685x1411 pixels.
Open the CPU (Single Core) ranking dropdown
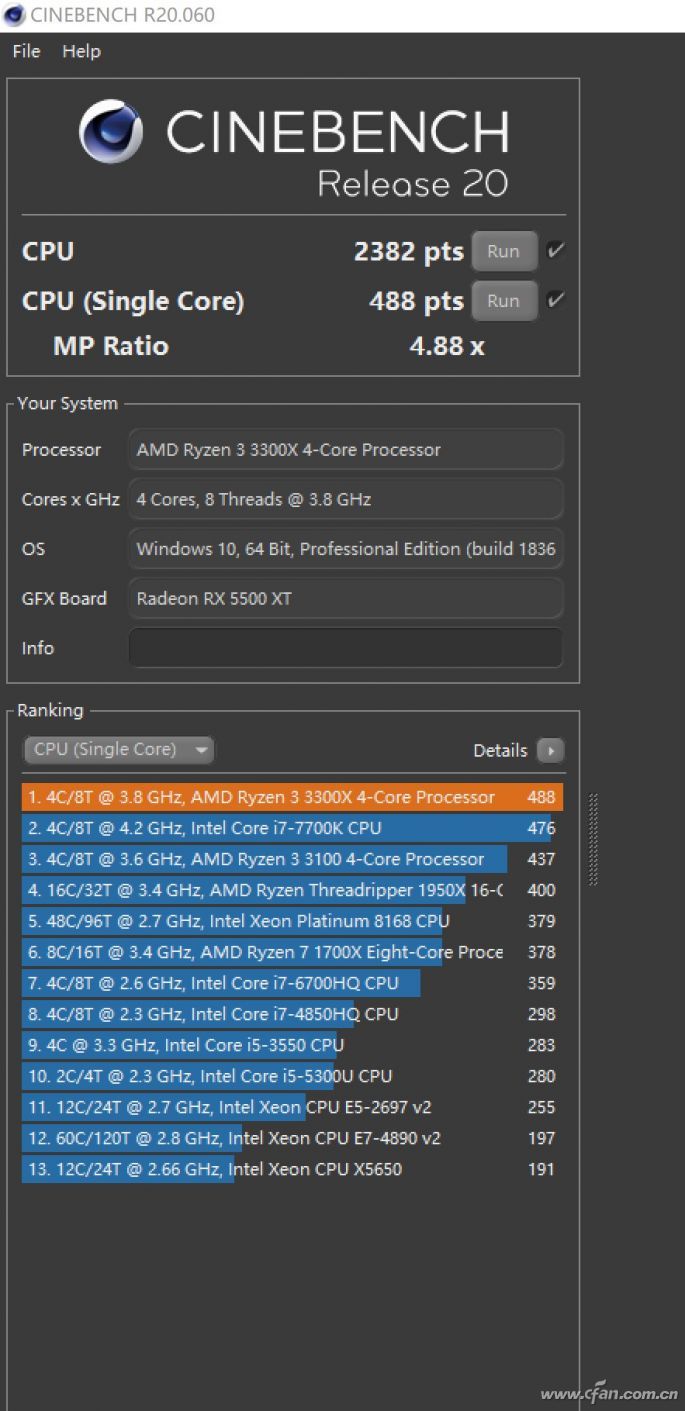click(118, 749)
